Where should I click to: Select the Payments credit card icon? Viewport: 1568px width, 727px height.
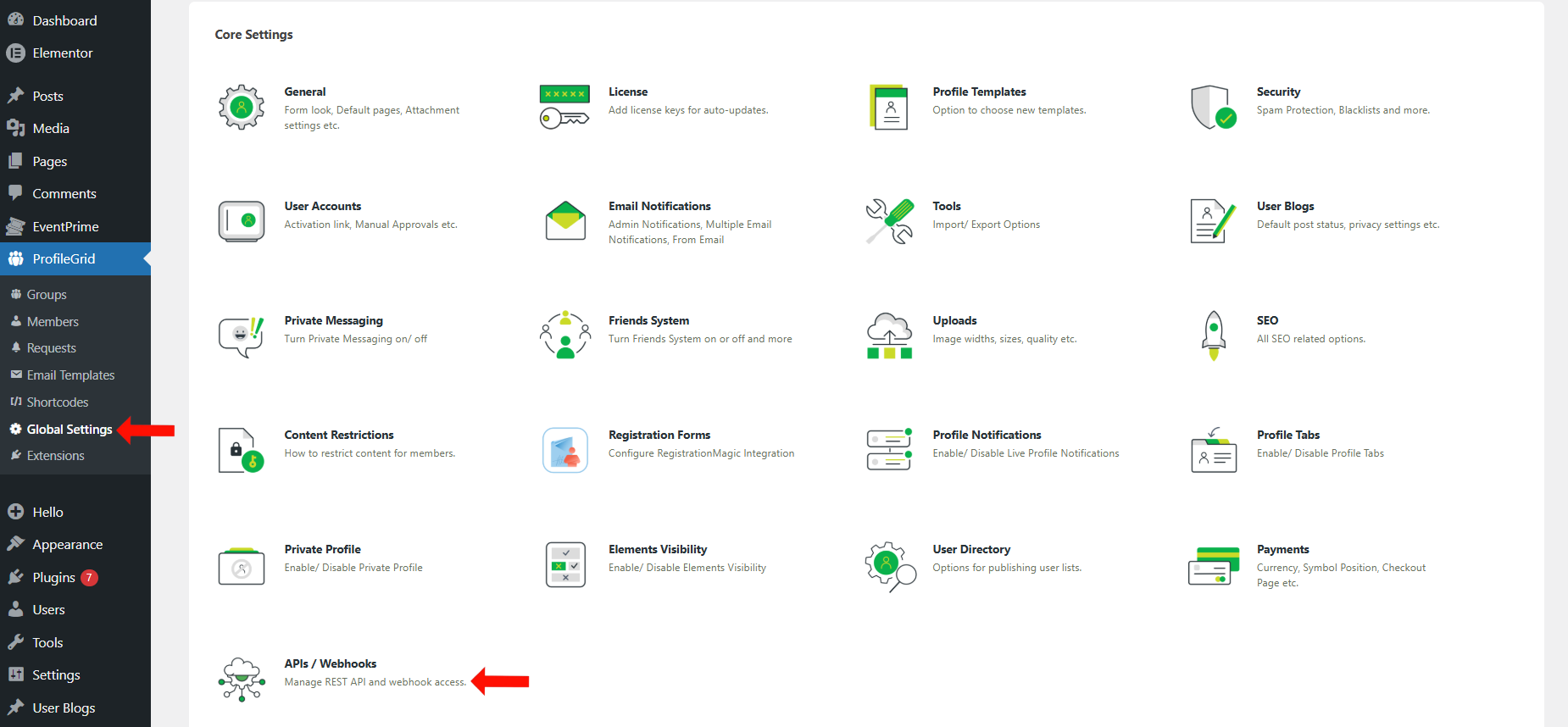(x=1213, y=565)
